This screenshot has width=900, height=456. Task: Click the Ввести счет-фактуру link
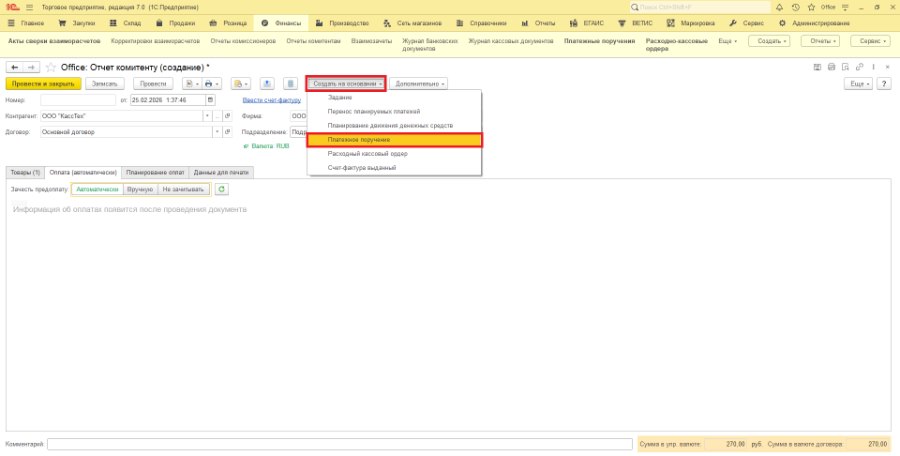[x=271, y=100]
